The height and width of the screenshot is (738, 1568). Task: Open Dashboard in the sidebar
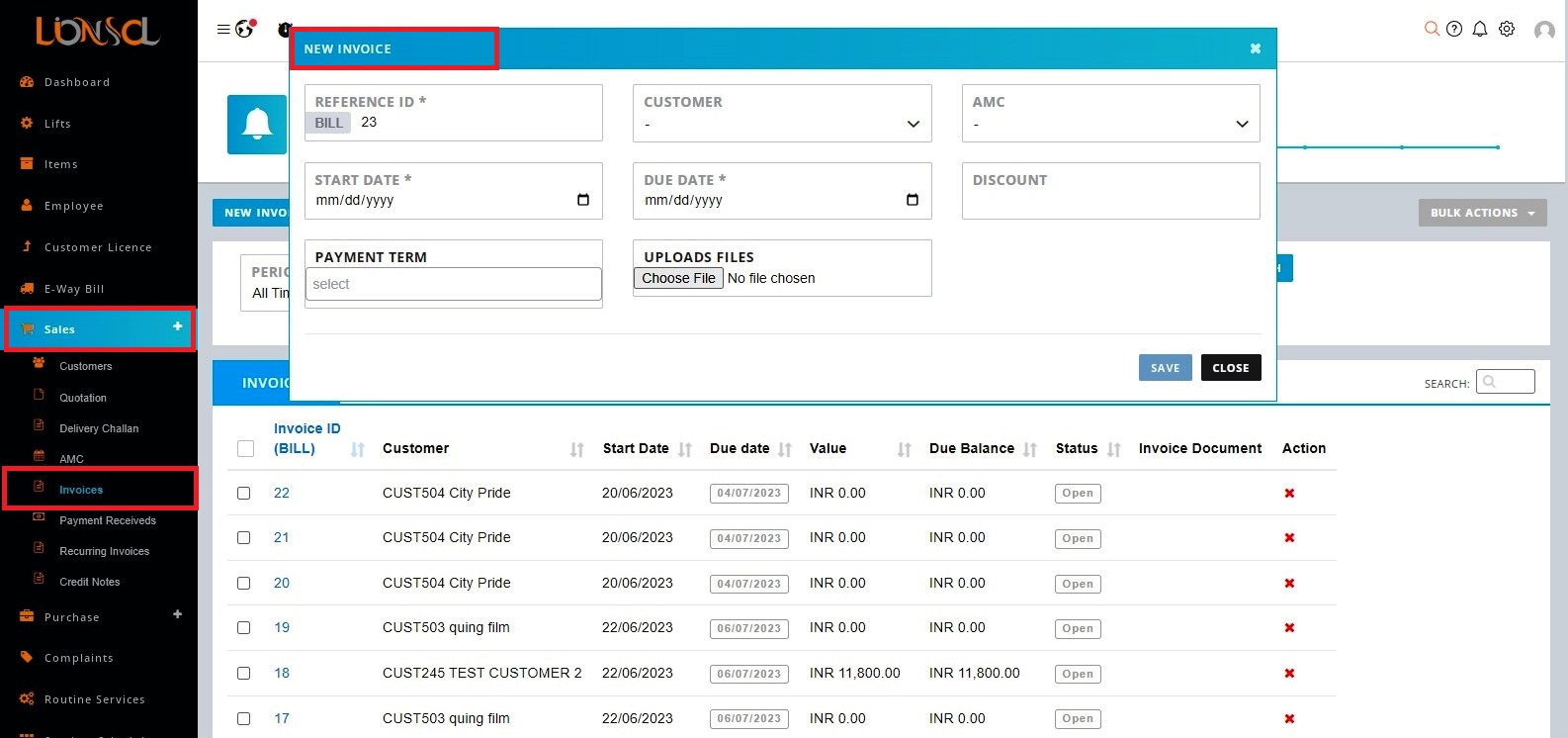click(77, 82)
